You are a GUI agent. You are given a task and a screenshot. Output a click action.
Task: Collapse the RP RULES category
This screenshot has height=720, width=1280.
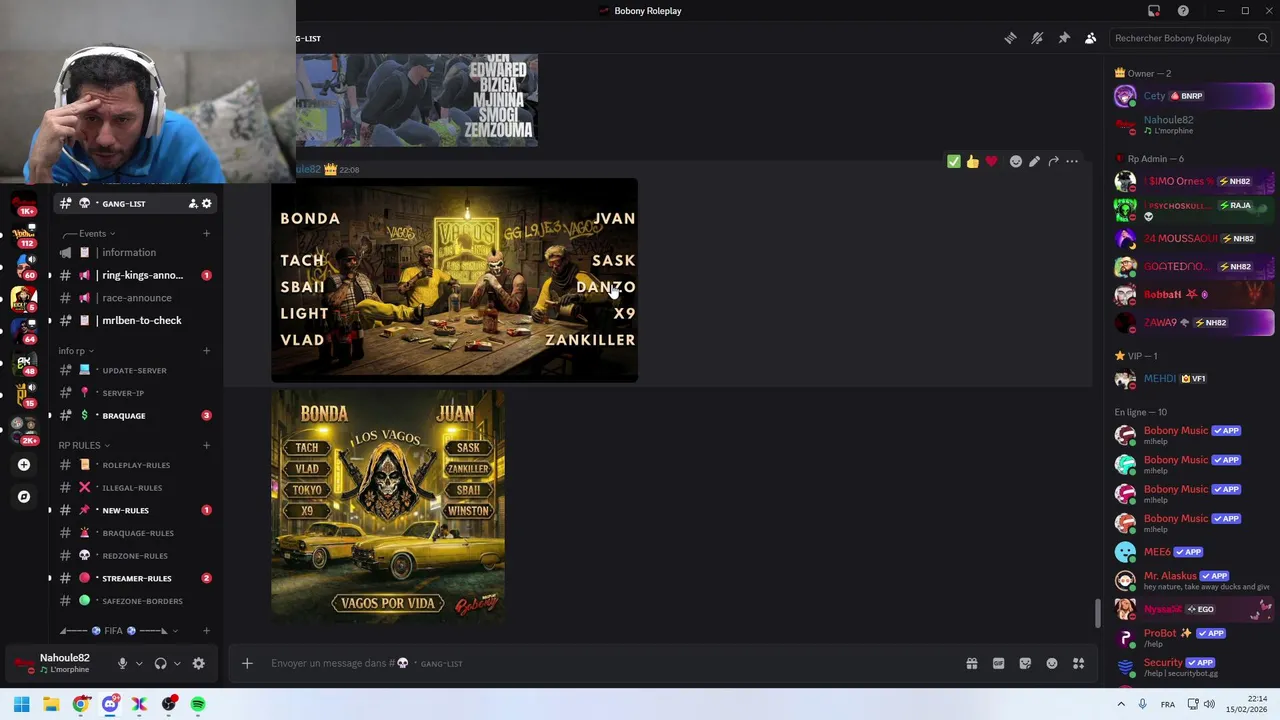coord(84,445)
